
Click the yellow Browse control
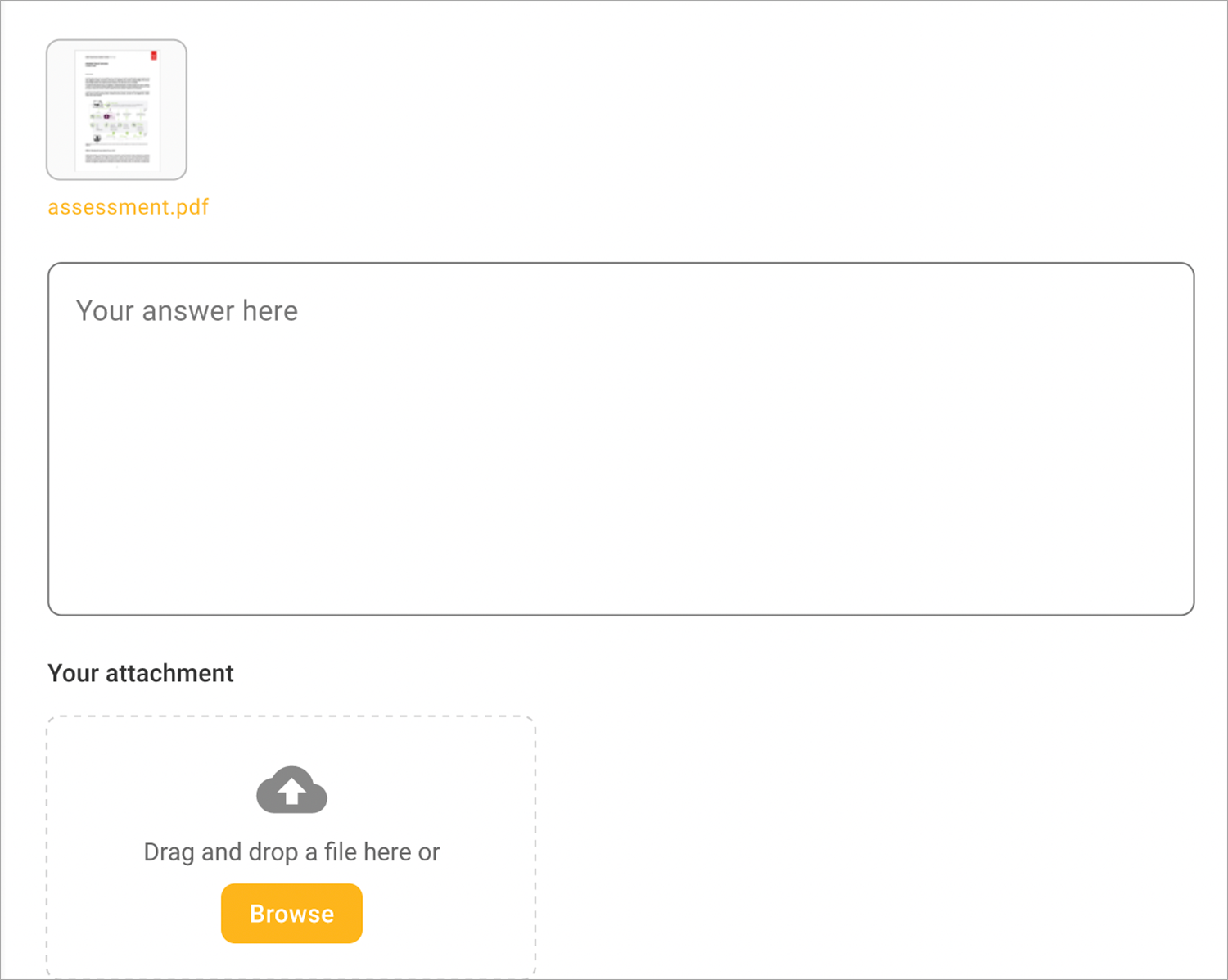(x=291, y=913)
